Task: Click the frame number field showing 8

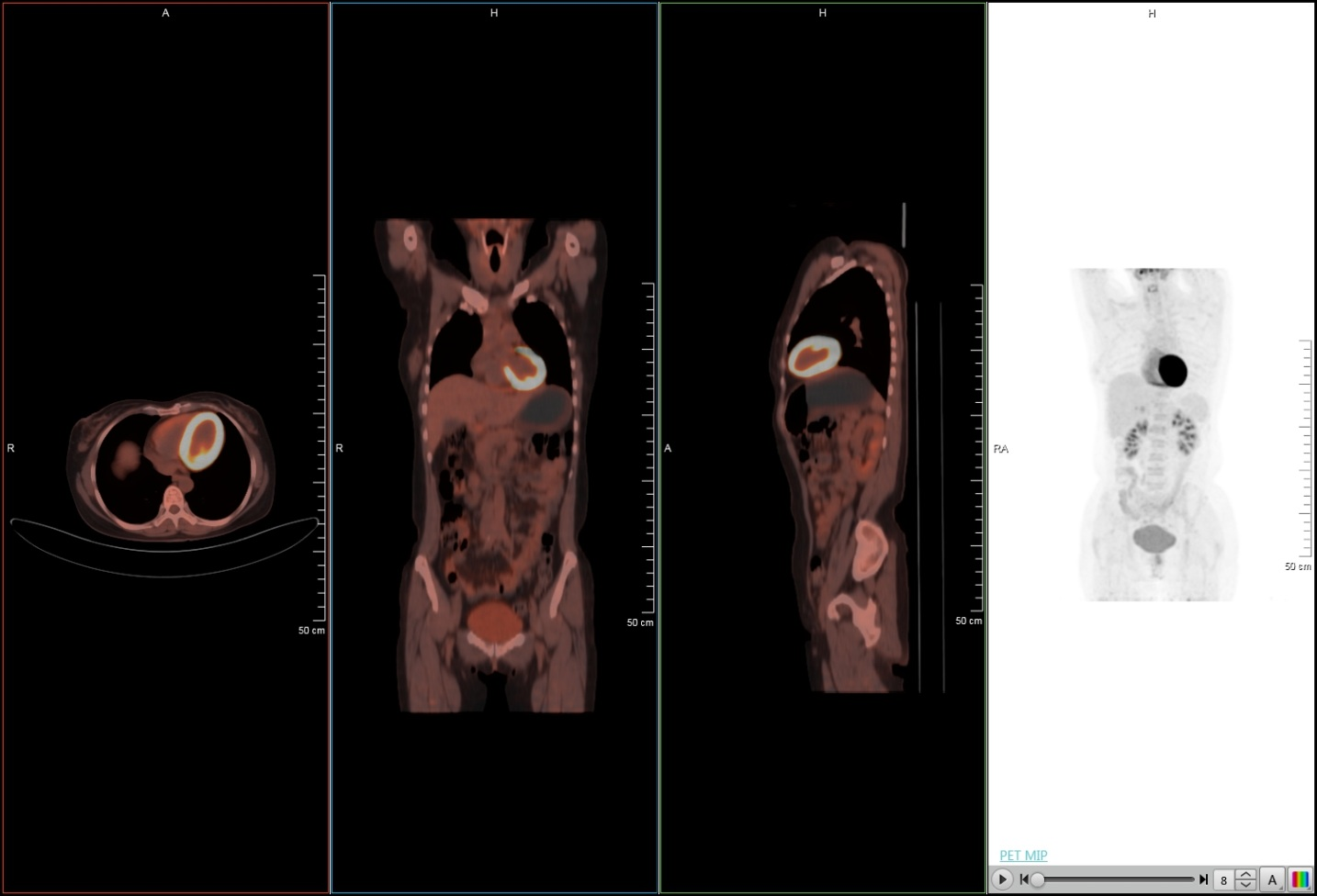Action: (1223, 879)
